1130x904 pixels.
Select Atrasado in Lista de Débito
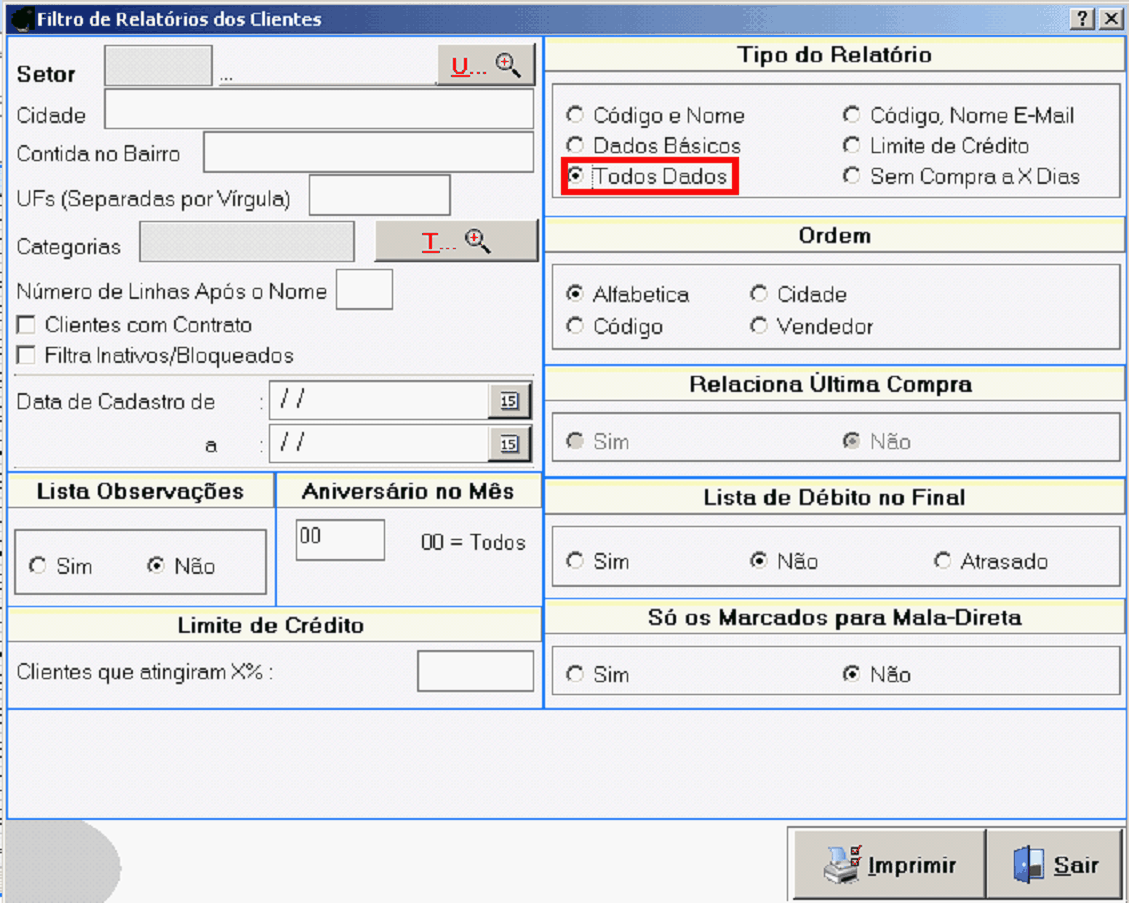942,561
